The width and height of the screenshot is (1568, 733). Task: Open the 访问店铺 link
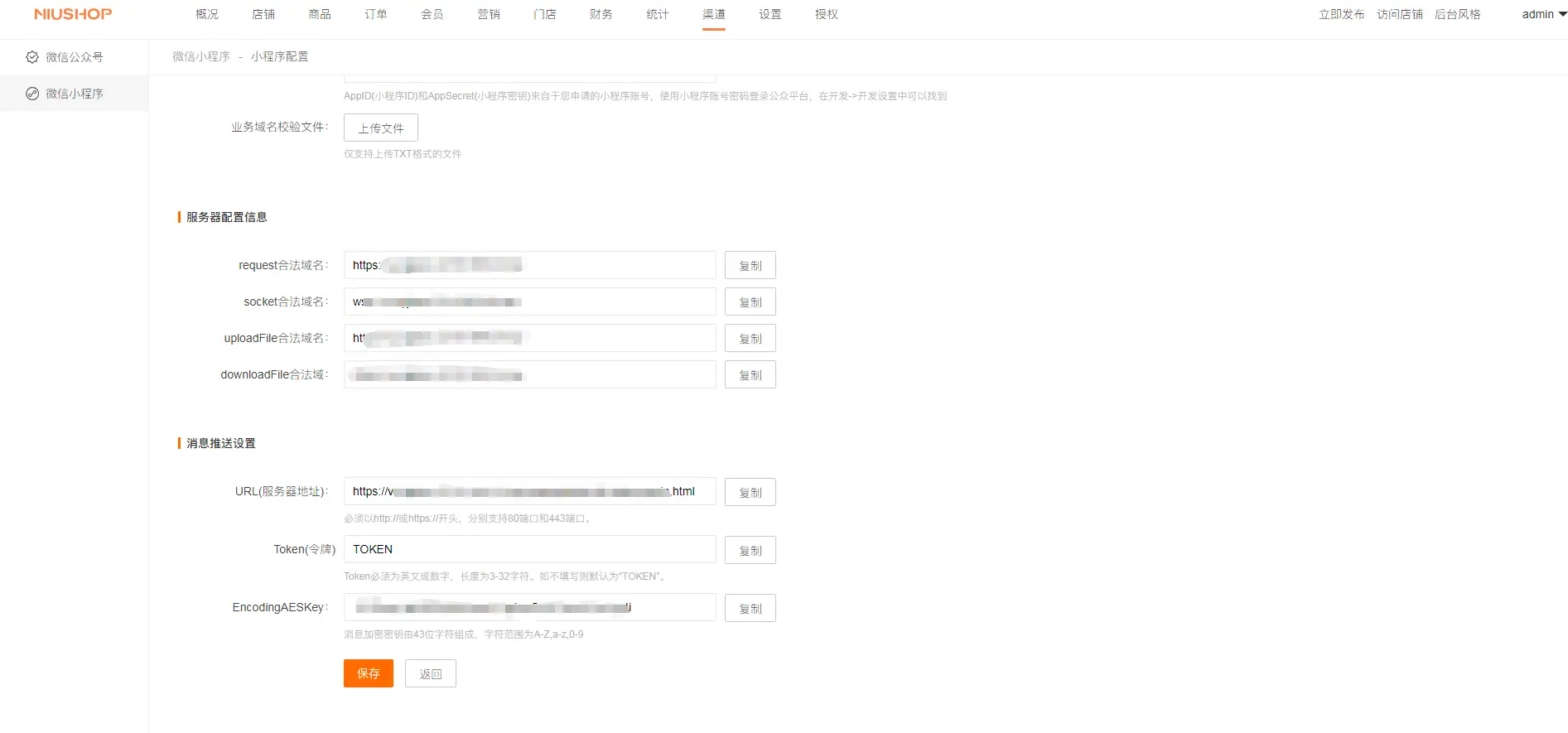click(1399, 14)
